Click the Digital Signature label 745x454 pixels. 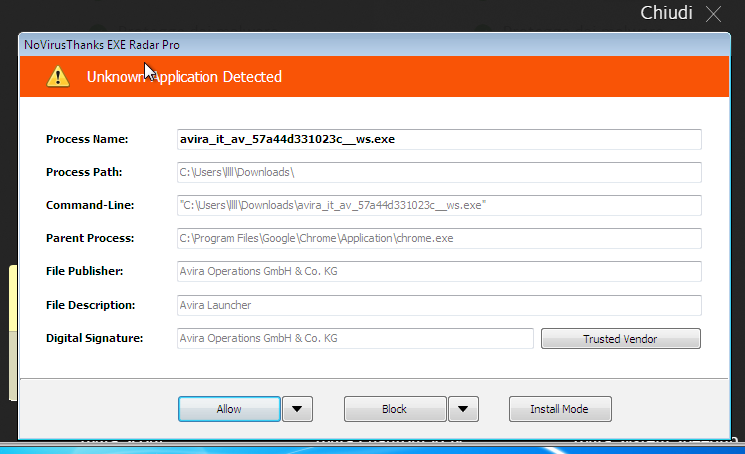click(x=95, y=338)
